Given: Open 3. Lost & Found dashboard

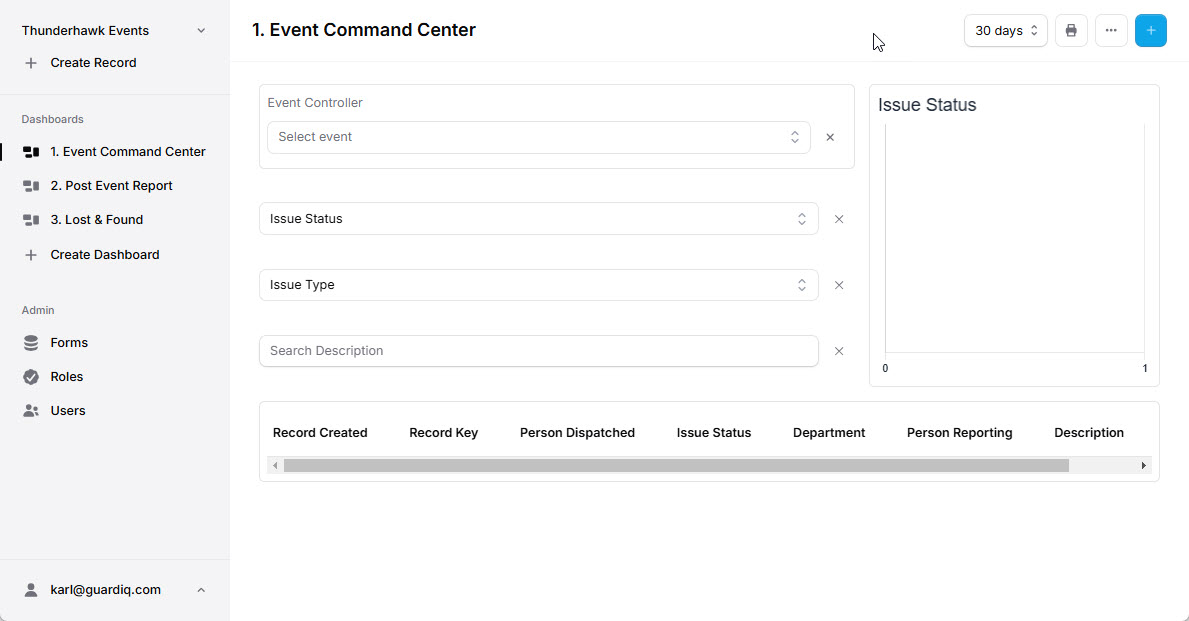Looking at the screenshot, I should [97, 220].
